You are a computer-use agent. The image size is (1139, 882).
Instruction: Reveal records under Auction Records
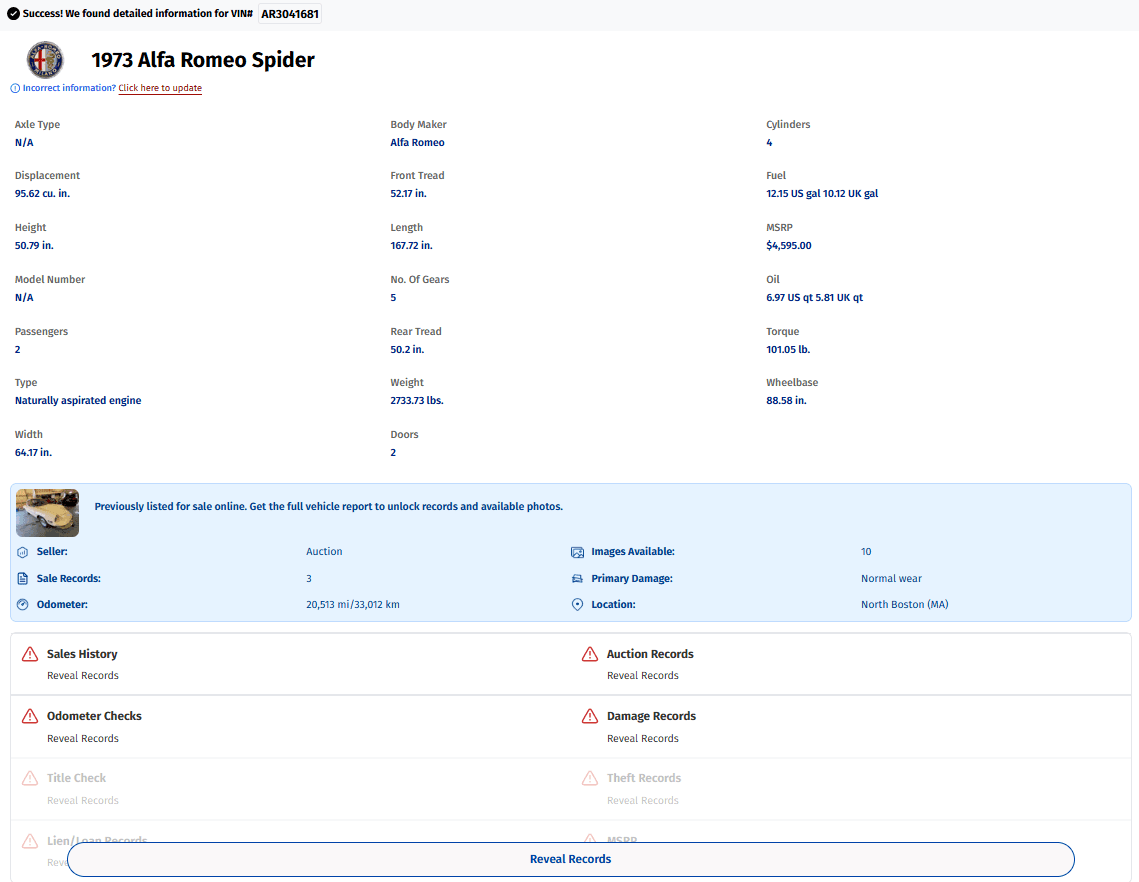click(x=643, y=676)
